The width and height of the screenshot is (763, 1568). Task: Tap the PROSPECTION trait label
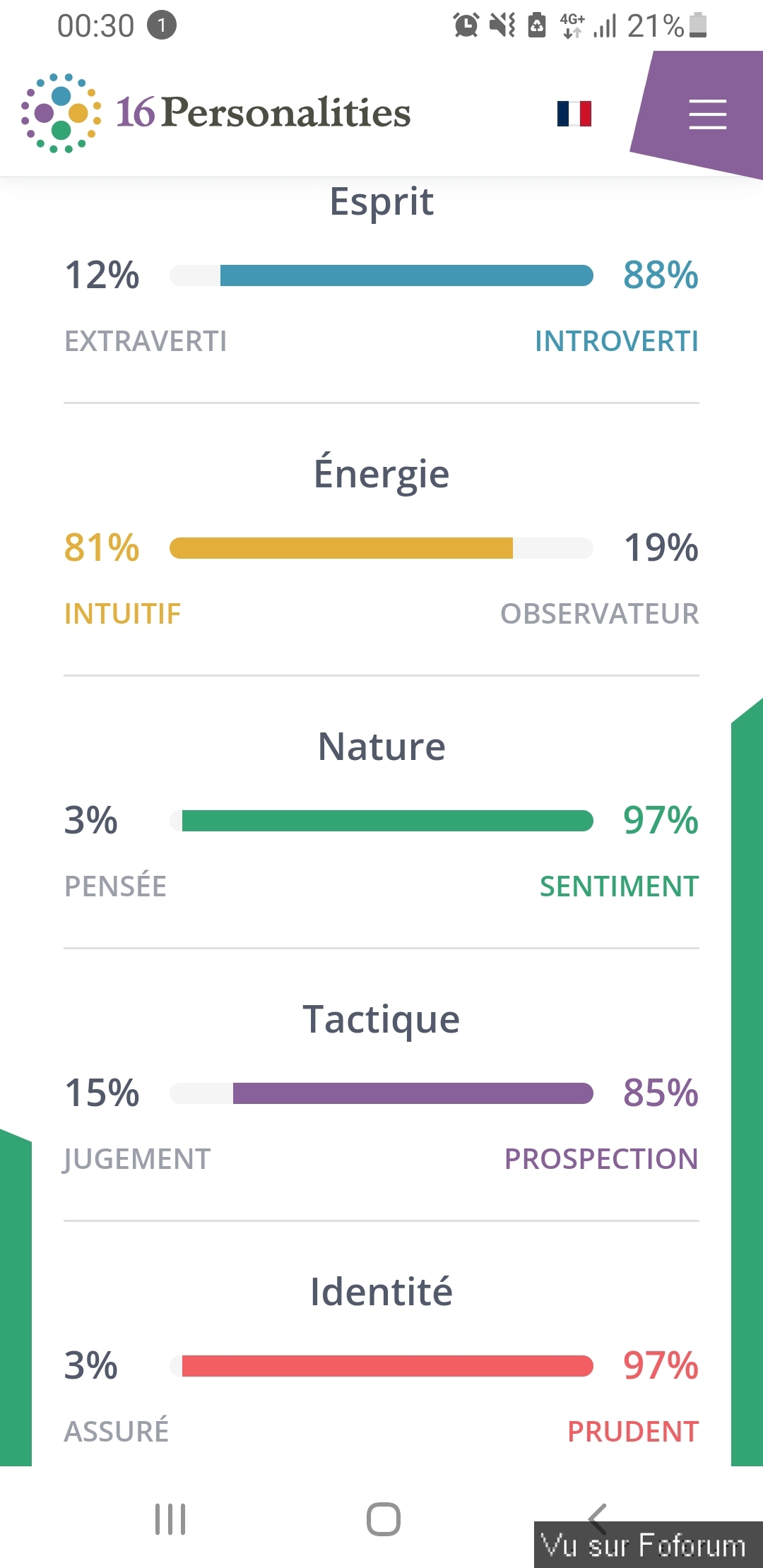coord(601,1159)
